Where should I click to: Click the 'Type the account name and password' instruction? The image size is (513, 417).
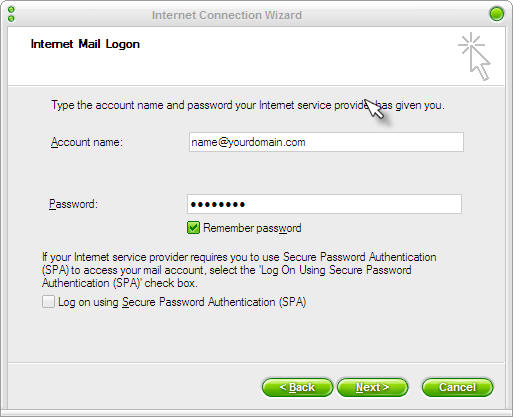tap(248, 105)
